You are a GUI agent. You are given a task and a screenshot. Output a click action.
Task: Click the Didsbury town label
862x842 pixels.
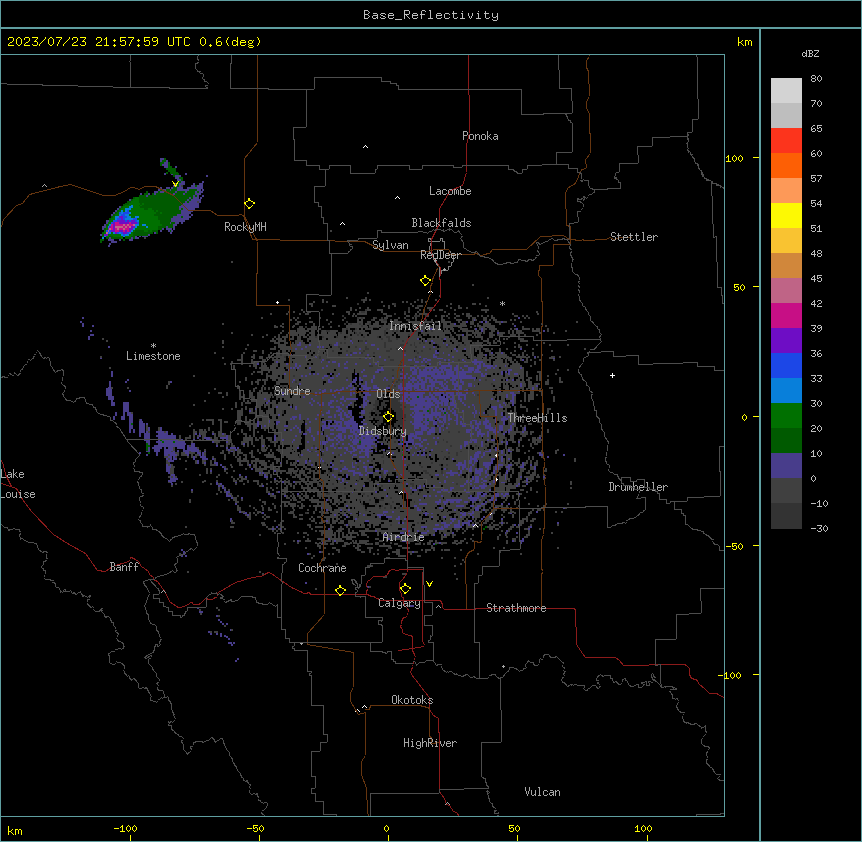383,431
